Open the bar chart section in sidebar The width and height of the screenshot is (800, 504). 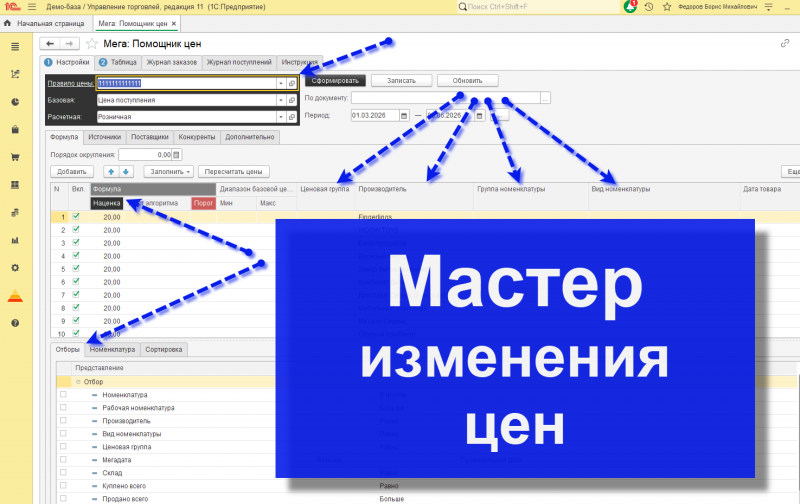coord(15,240)
